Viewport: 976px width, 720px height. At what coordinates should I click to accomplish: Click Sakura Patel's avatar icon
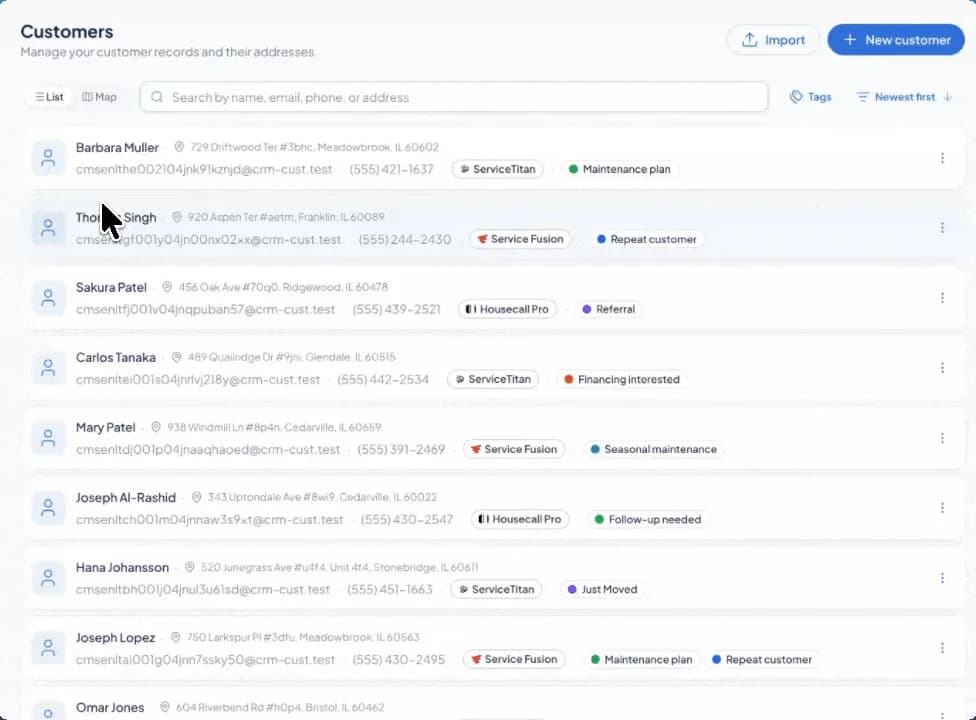(x=48, y=298)
